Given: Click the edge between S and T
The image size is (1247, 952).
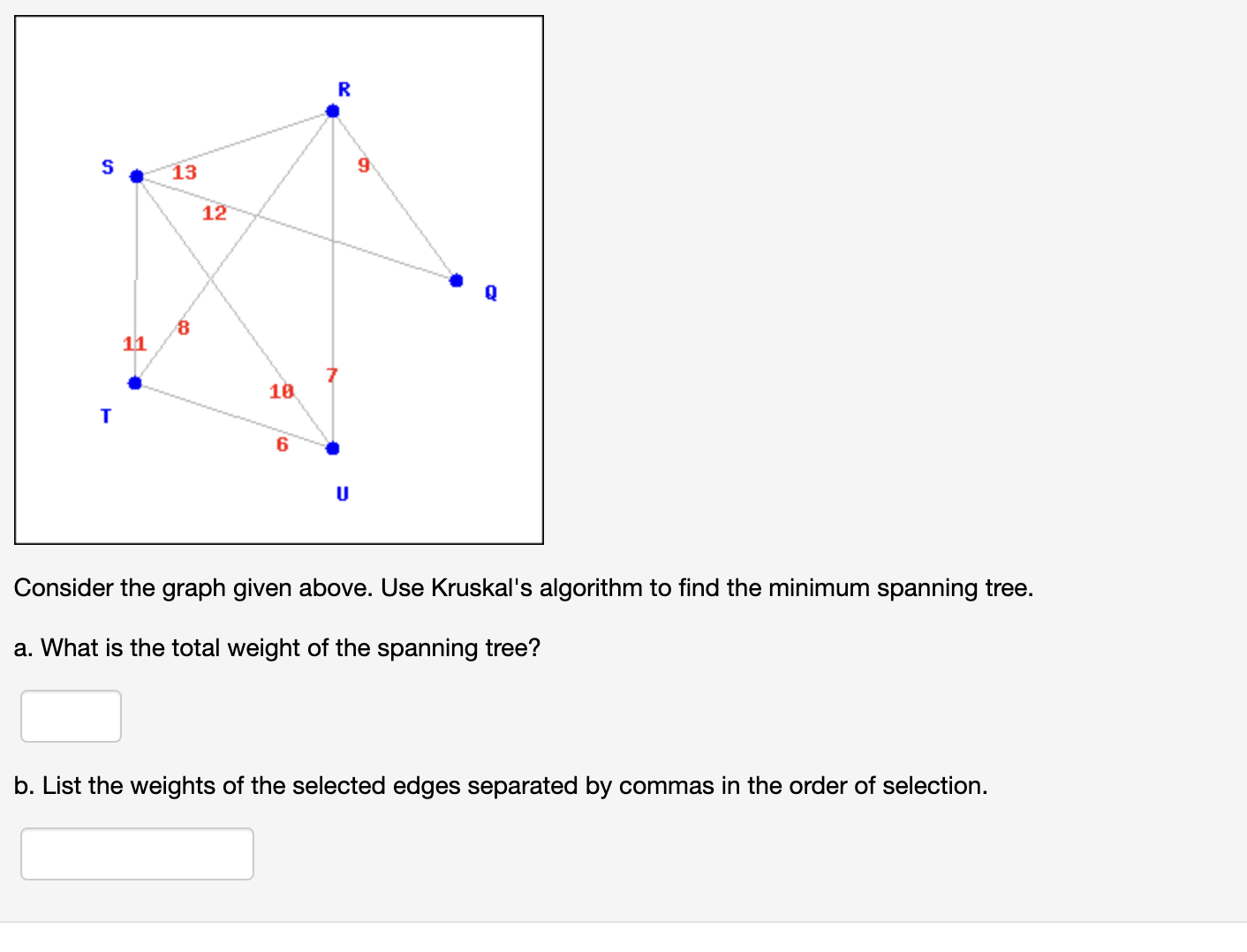Looking at the screenshot, I should point(136,278).
